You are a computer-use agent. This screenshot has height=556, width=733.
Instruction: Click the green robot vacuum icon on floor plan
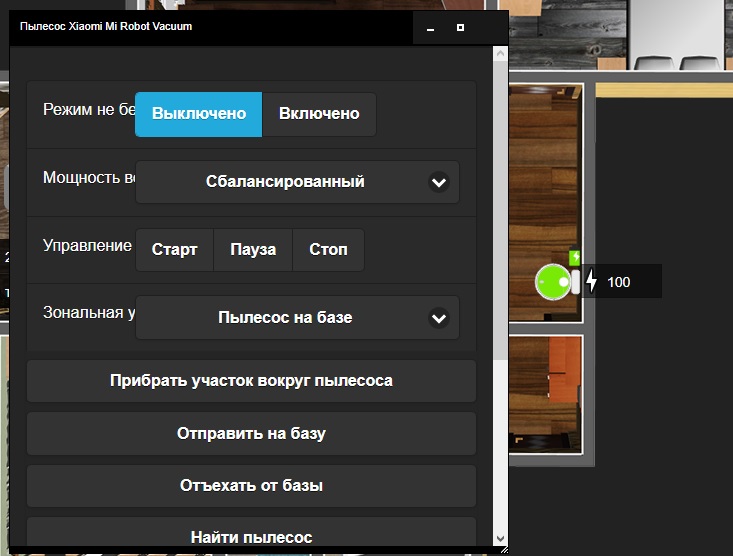click(553, 282)
